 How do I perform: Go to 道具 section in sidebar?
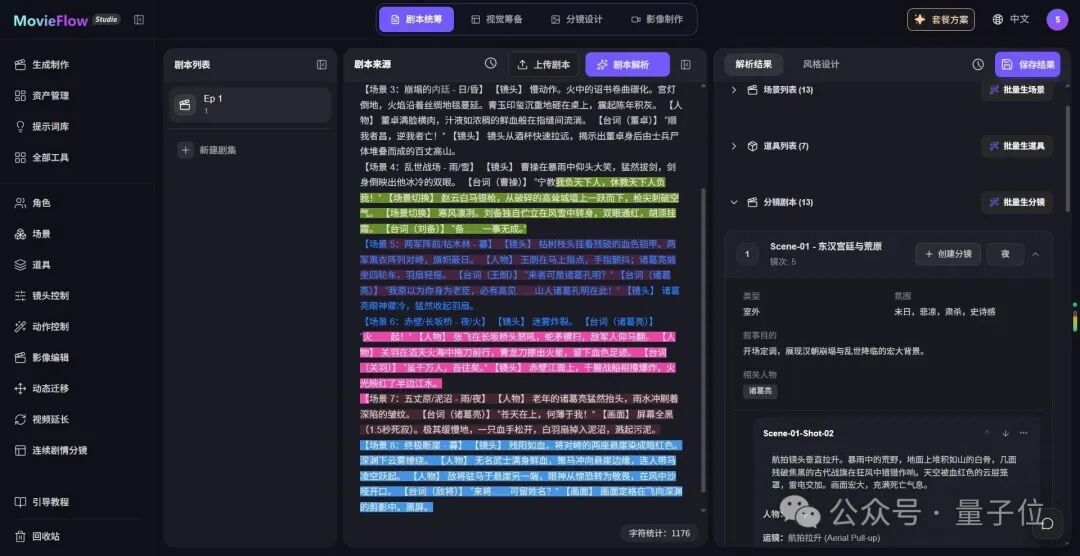(33, 265)
